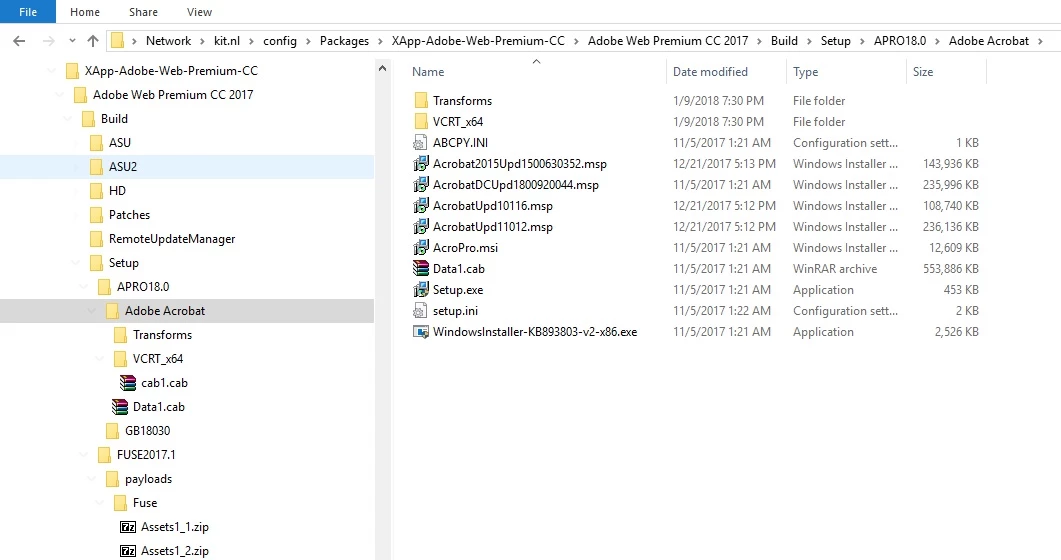Click Build in the address breadcrumb
The height and width of the screenshot is (560, 1061).
tap(784, 41)
